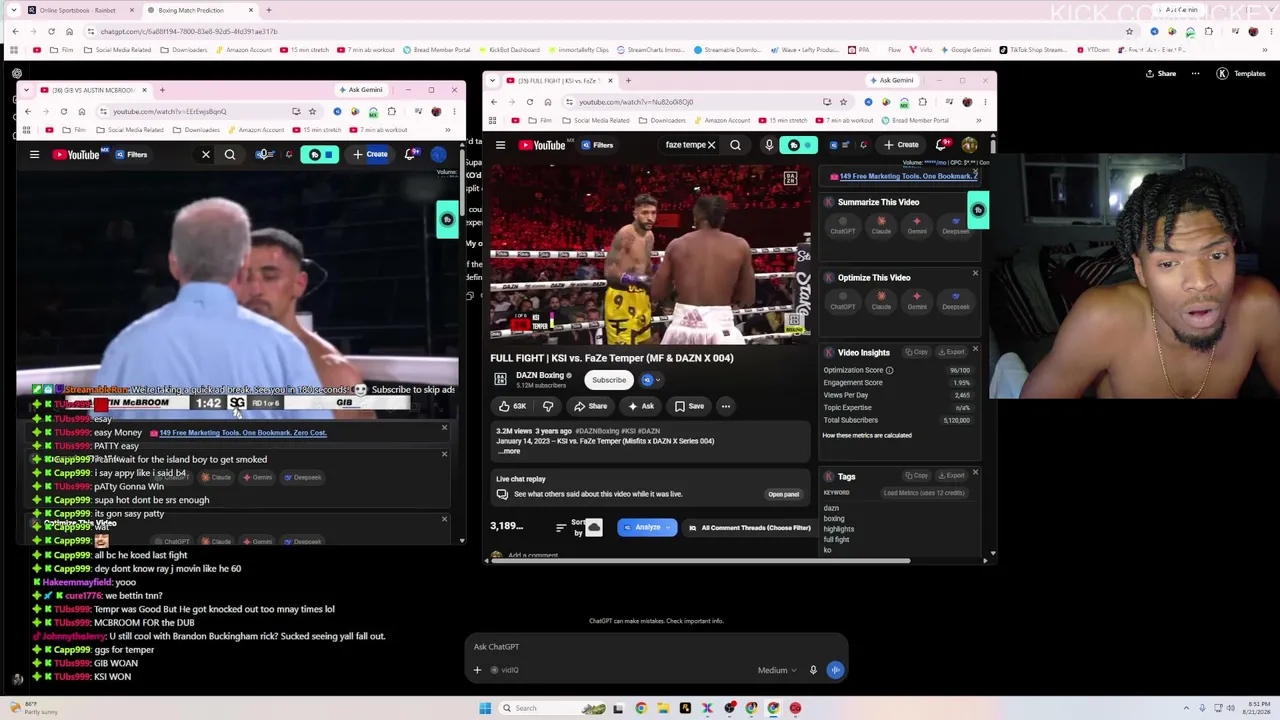The height and width of the screenshot is (720, 1280).
Task: Open more actions menu under KSI video
Action: pyautogui.click(x=725, y=406)
